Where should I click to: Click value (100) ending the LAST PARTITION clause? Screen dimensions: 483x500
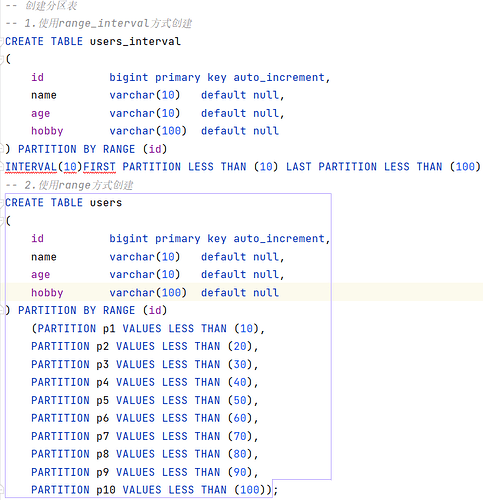(465, 167)
